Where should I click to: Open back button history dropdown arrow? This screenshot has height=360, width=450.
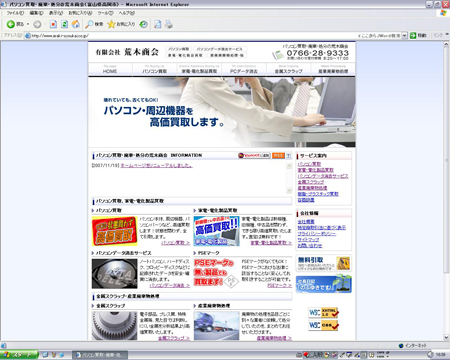click(28, 24)
